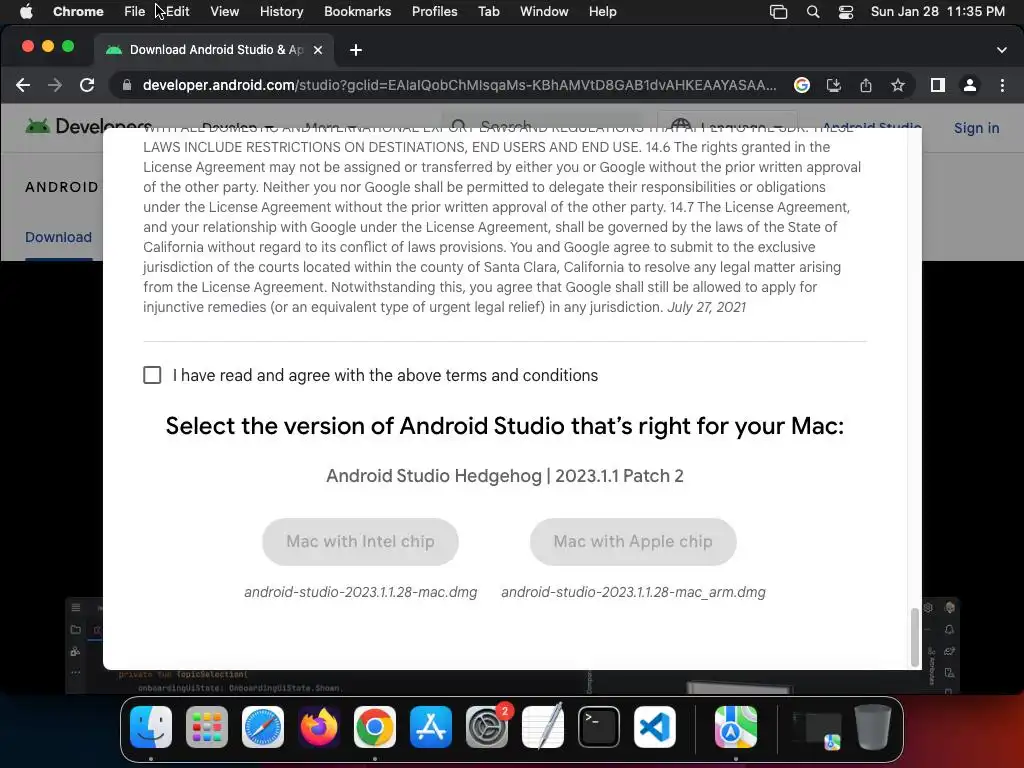Toggle the Chrome side panel
Viewport: 1024px width, 768px height.
click(937, 85)
